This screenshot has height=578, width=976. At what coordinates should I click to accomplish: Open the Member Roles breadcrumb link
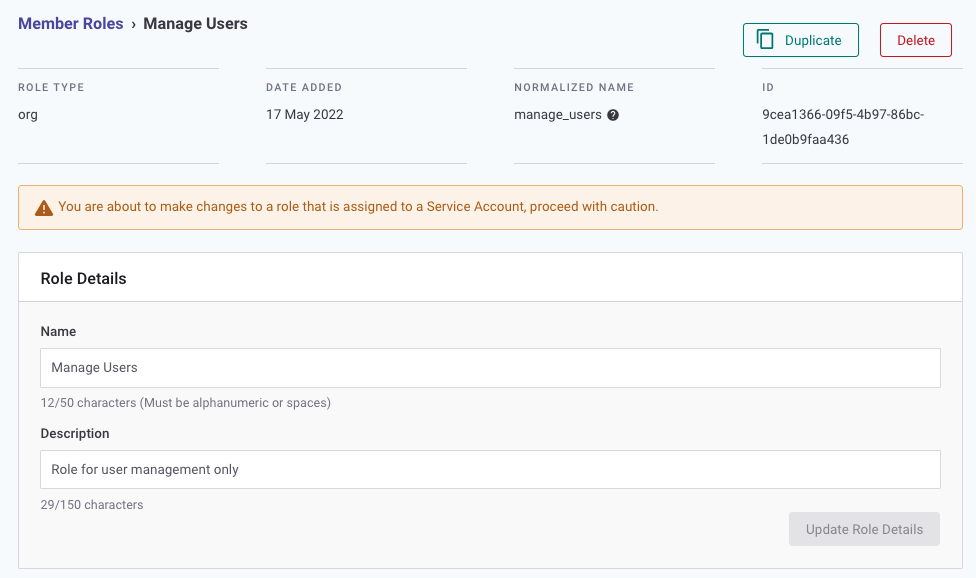pos(70,24)
